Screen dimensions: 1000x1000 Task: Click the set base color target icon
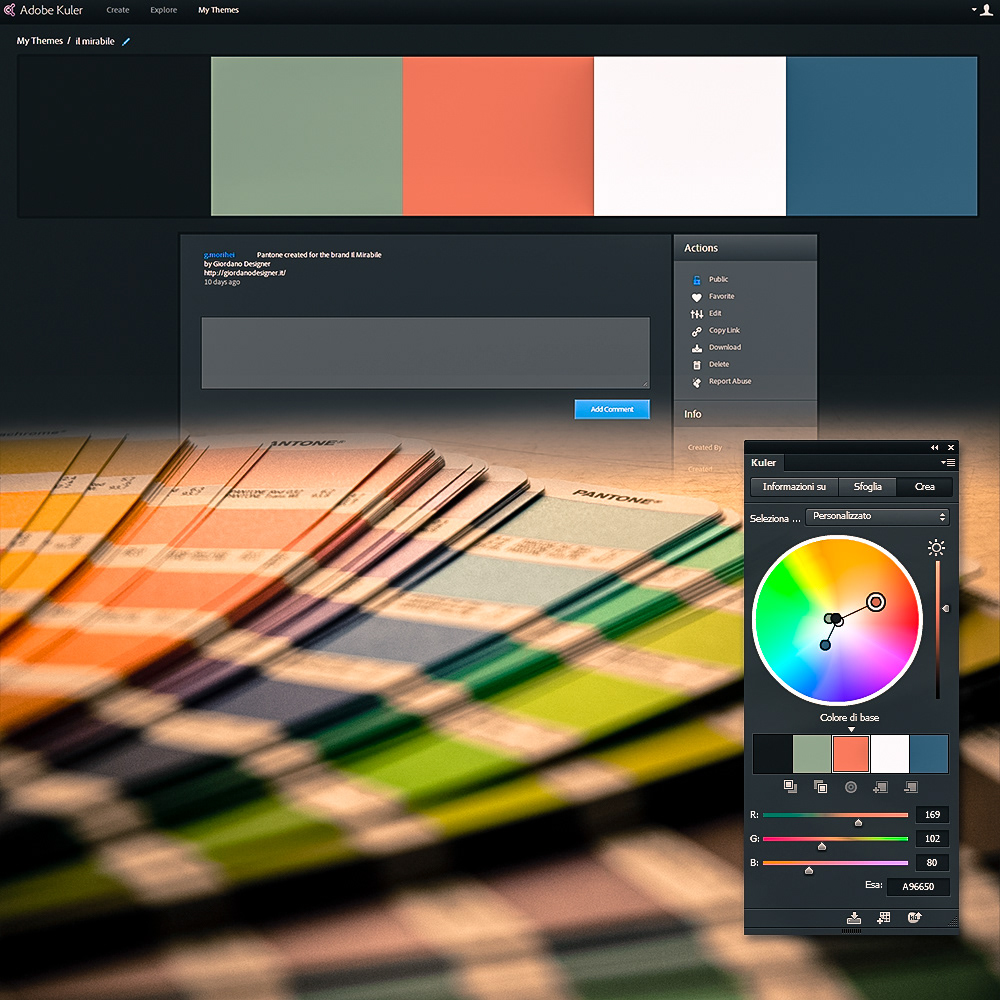(x=851, y=787)
